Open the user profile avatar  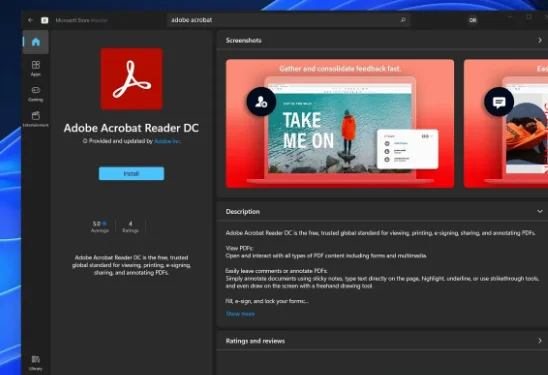point(473,20)
